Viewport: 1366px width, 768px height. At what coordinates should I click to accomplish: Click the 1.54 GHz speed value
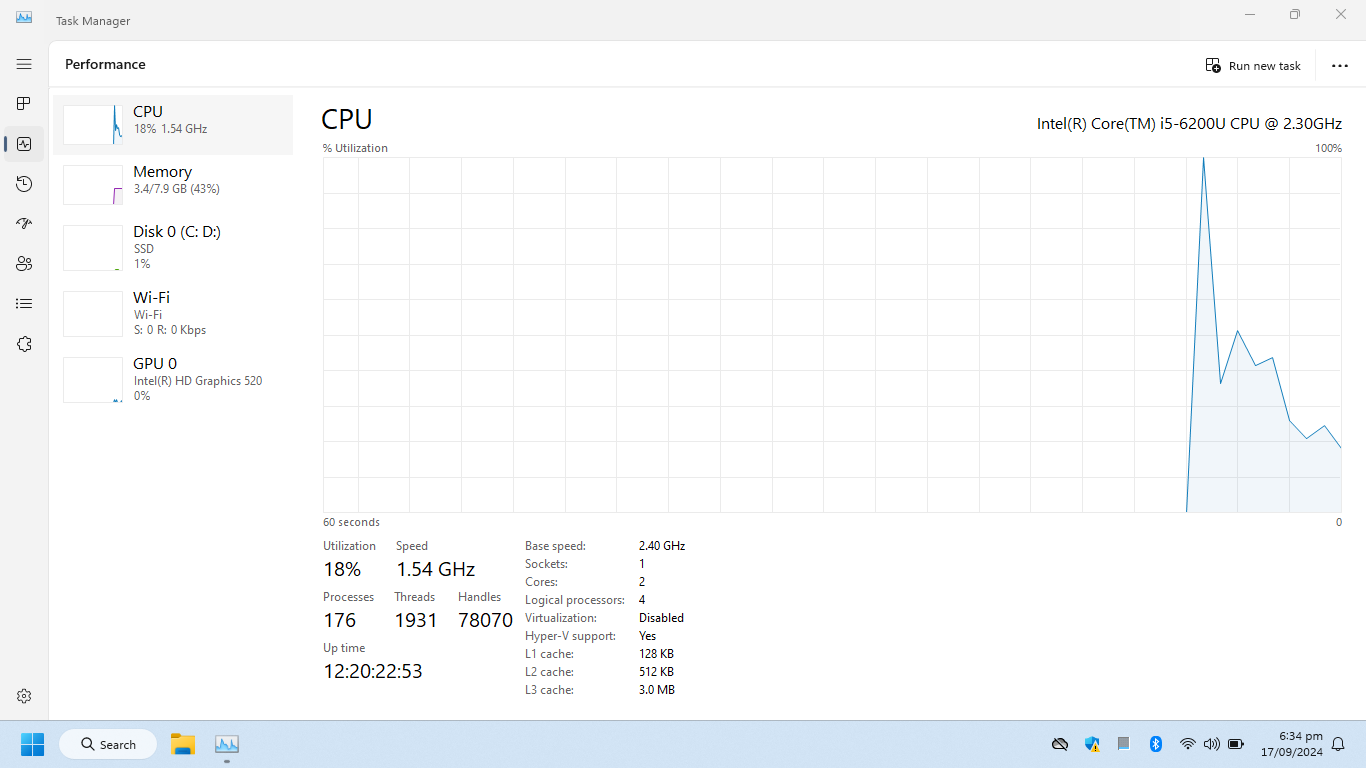[x=435, y=569]
